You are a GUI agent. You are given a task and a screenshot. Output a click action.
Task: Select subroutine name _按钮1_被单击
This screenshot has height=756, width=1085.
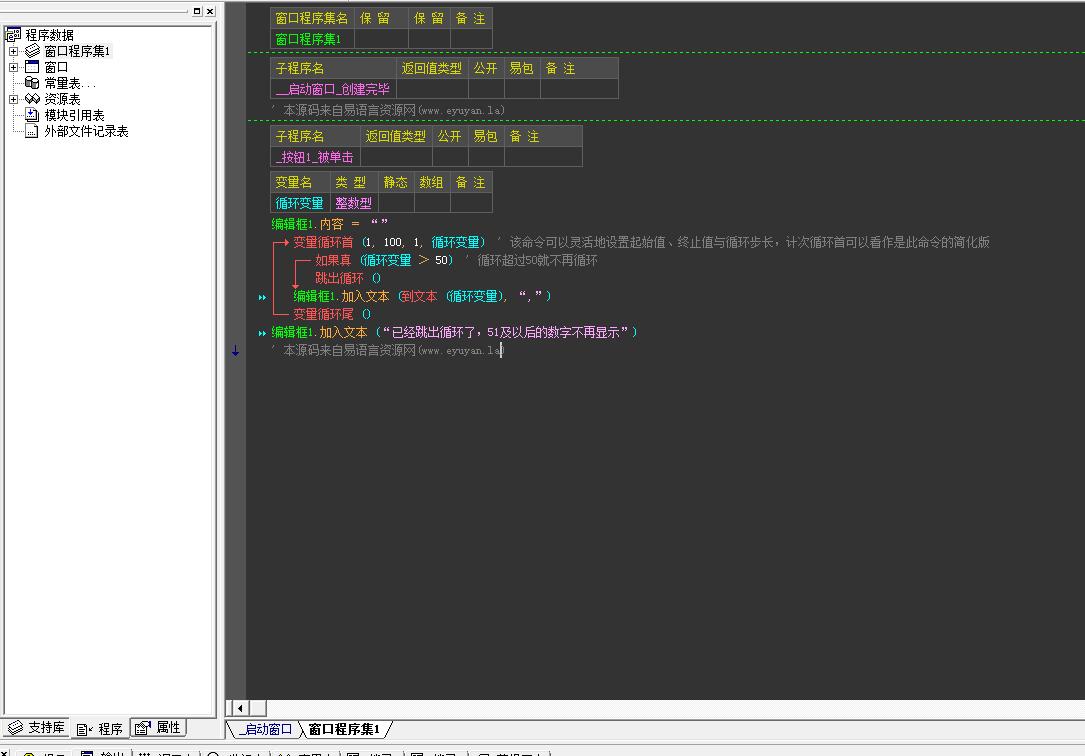(315, 157)
